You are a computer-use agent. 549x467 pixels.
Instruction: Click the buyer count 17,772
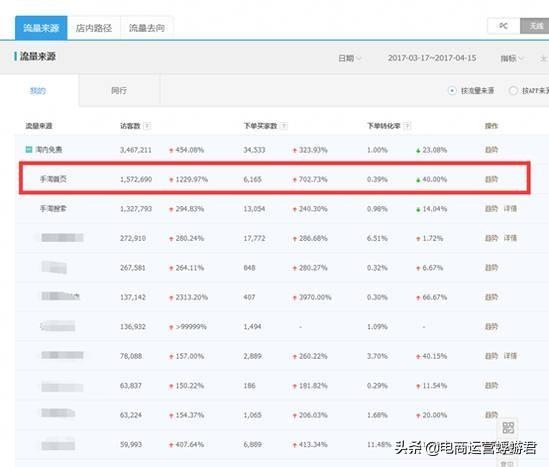coord(254,238)
